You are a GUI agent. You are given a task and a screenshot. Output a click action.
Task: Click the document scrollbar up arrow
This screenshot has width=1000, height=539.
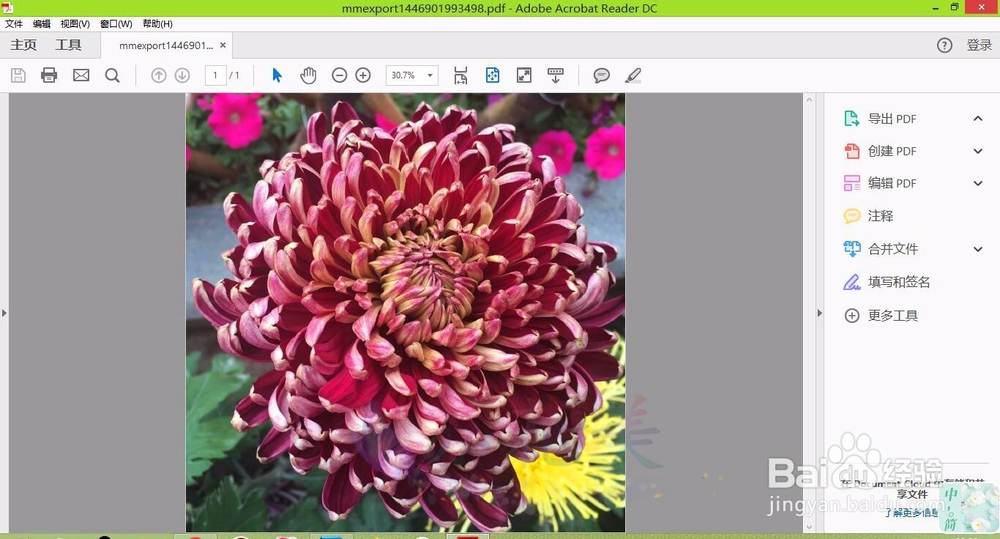point(809,100)
